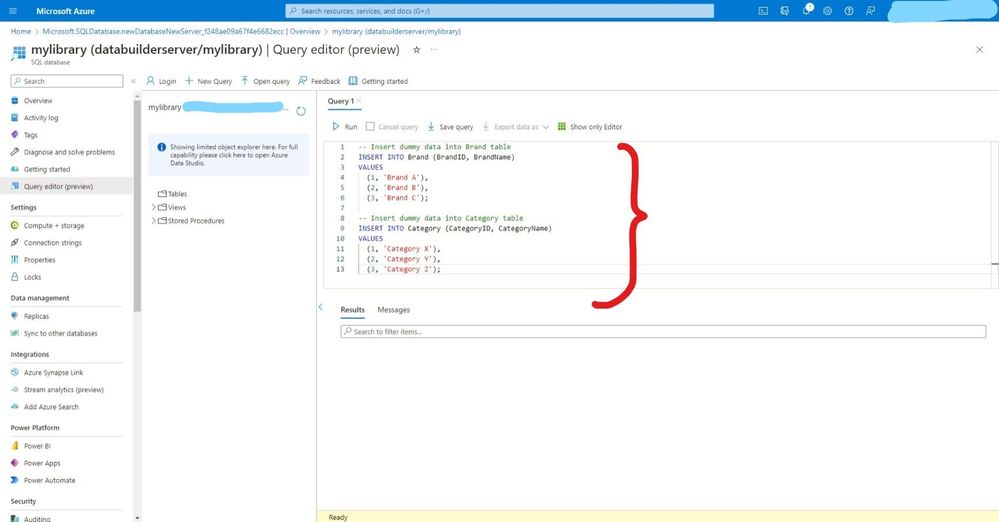Click Open query in the toolbar
Image resolution: width=999 pixels, height=522 pixels.
[265, 81]
